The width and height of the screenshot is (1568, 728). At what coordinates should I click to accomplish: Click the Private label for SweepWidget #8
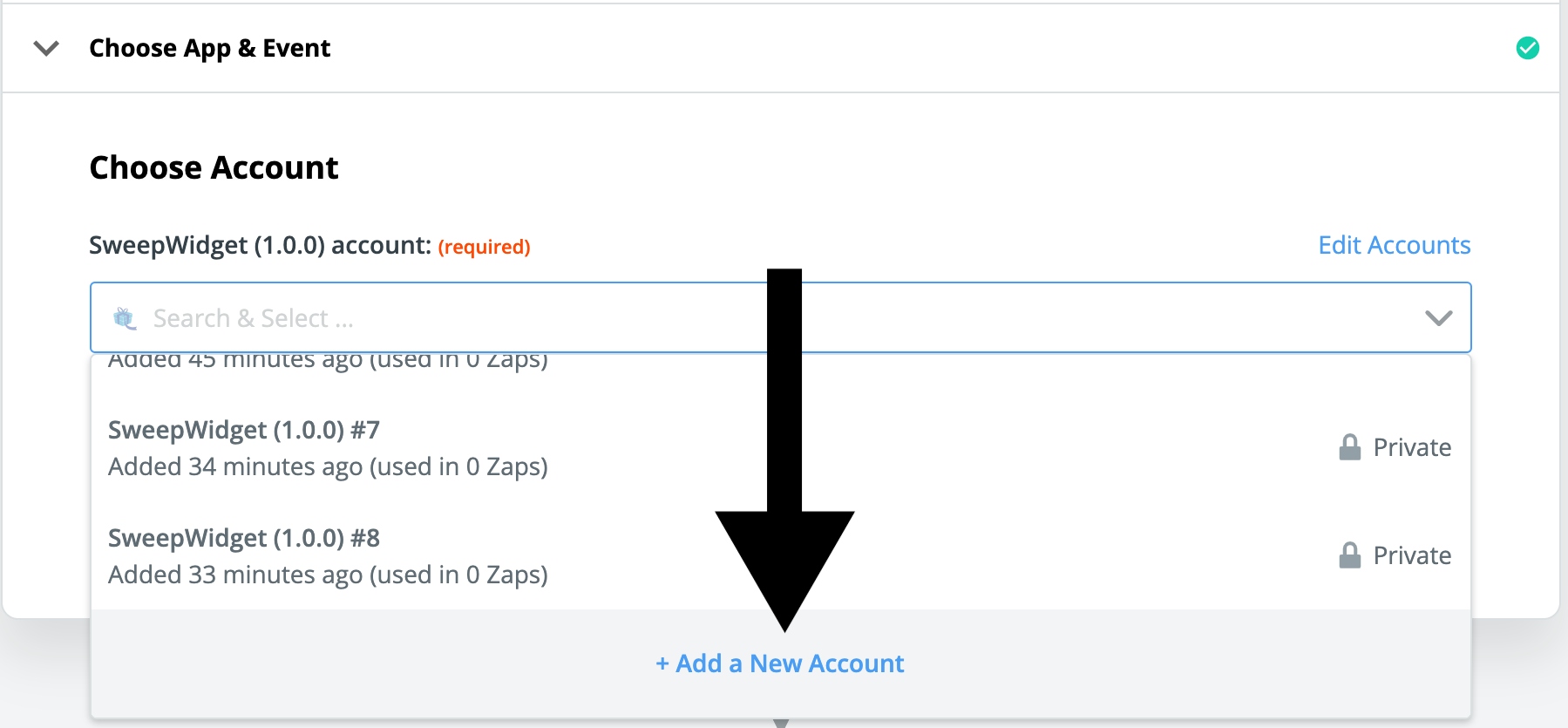pyautogui.click(x=1412, y=555)
